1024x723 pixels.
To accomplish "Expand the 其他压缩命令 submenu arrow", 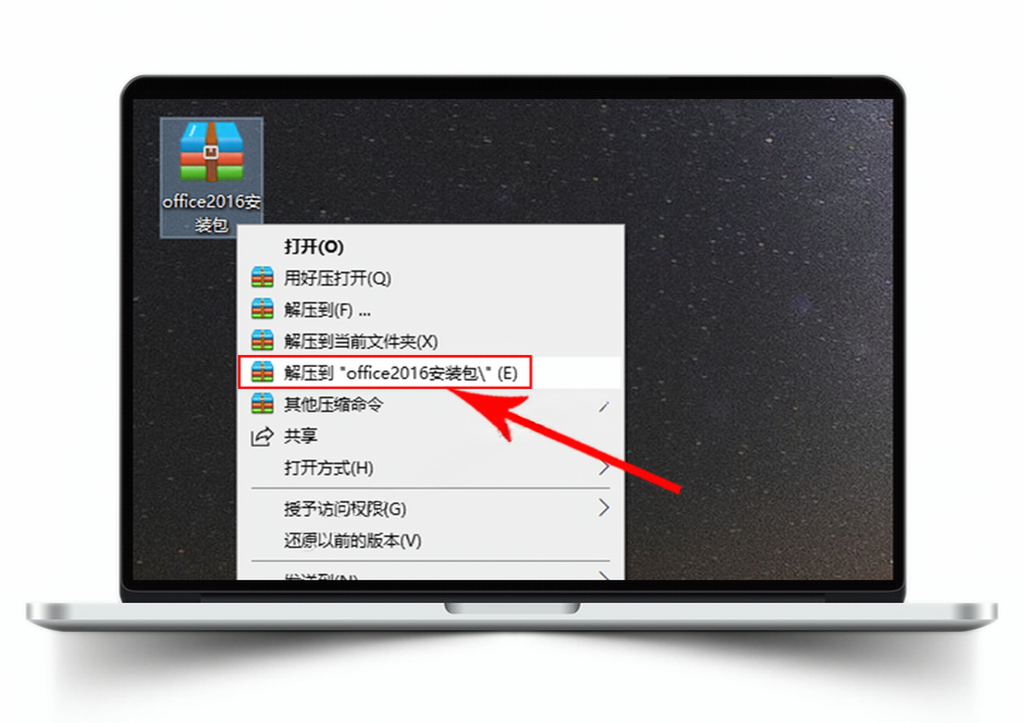I will (604, 406).
